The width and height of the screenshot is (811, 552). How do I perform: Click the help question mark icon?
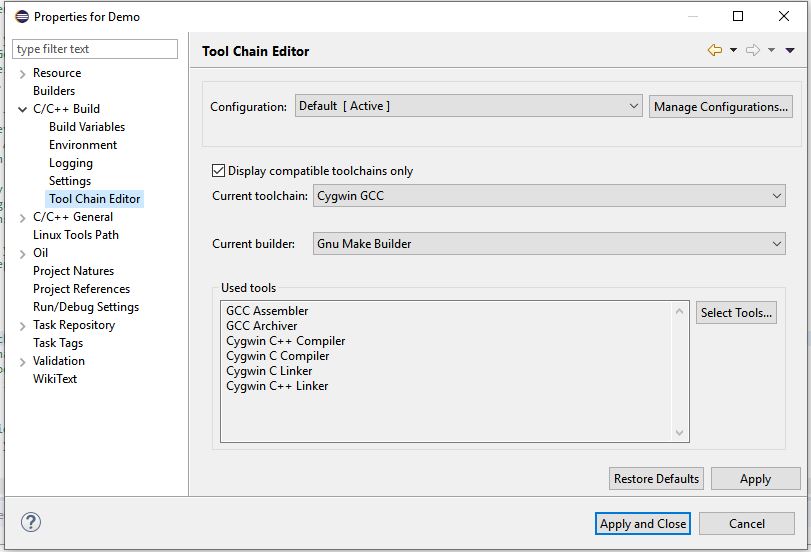31,522
